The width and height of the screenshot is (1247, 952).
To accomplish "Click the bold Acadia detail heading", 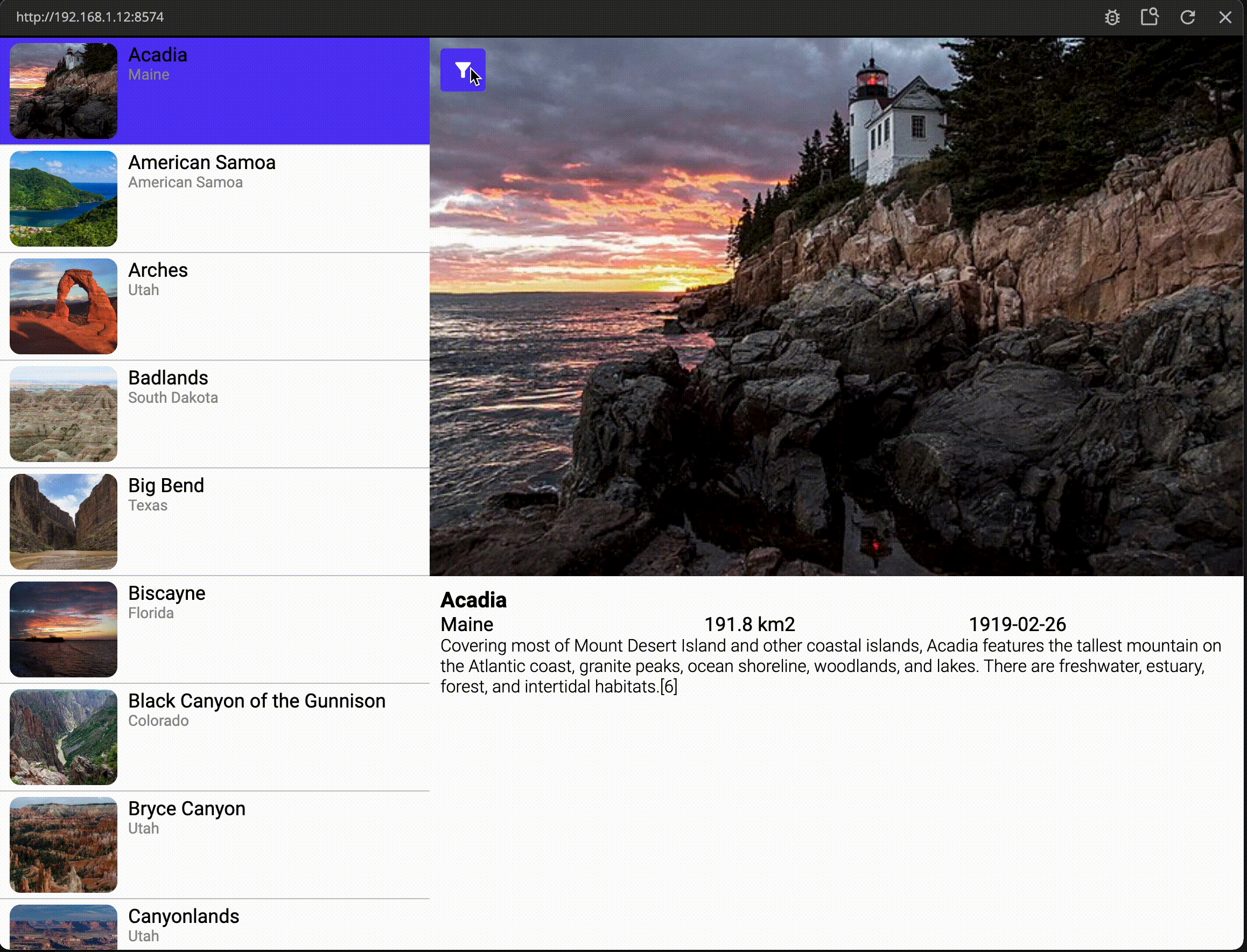I will pyautogui.click(x=474, y=600).
